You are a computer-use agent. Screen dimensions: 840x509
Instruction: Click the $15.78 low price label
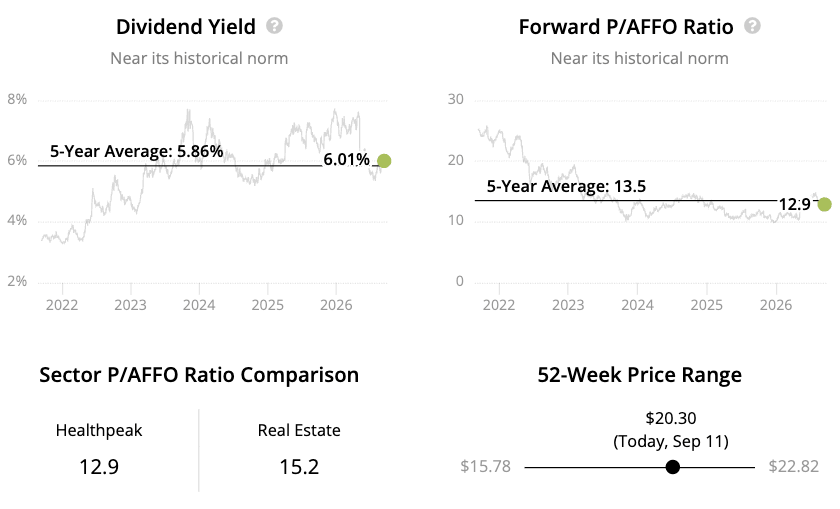click(x=486, y=466)
